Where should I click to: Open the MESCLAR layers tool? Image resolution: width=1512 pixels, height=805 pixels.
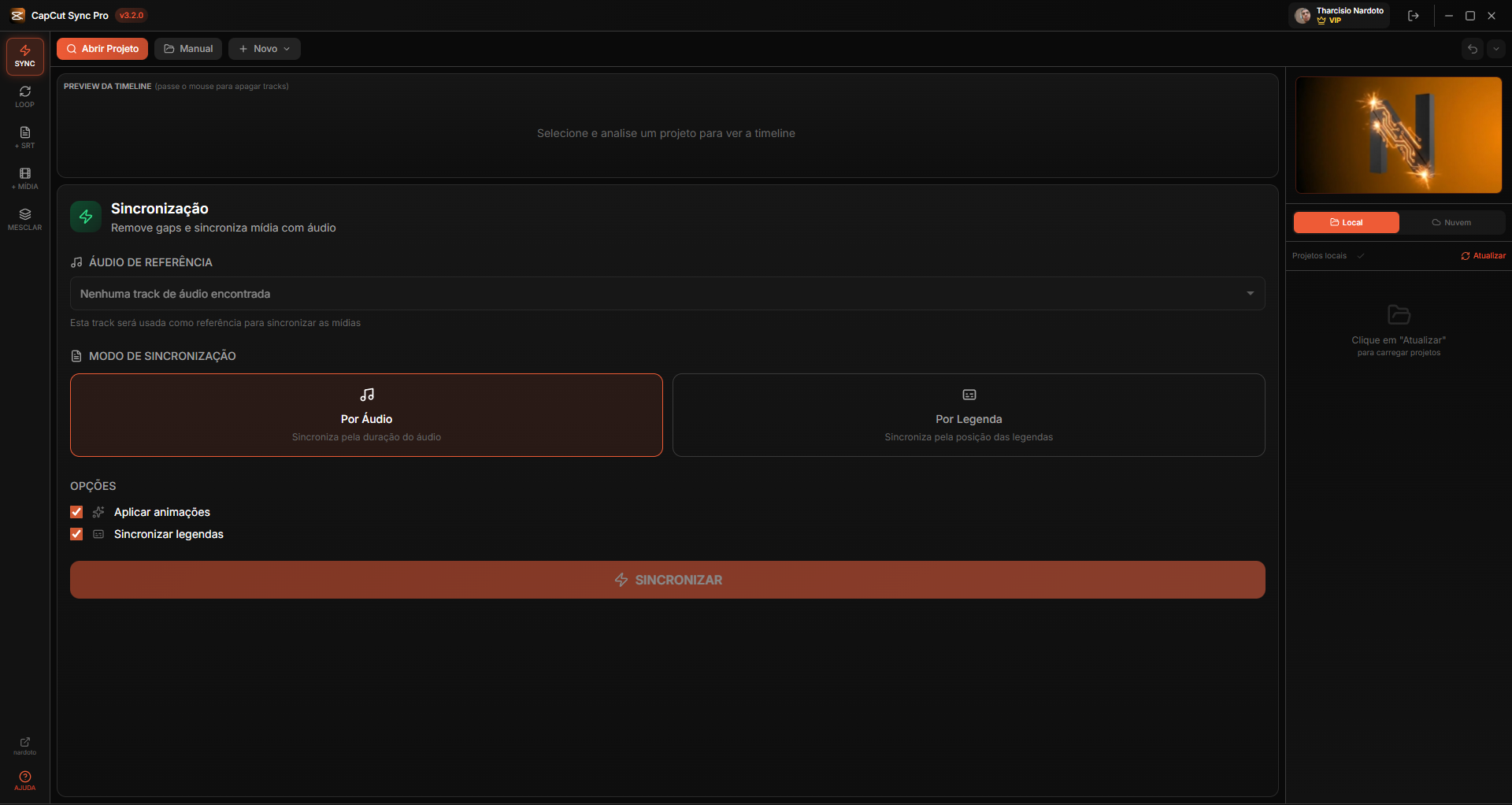click(24, 220)
